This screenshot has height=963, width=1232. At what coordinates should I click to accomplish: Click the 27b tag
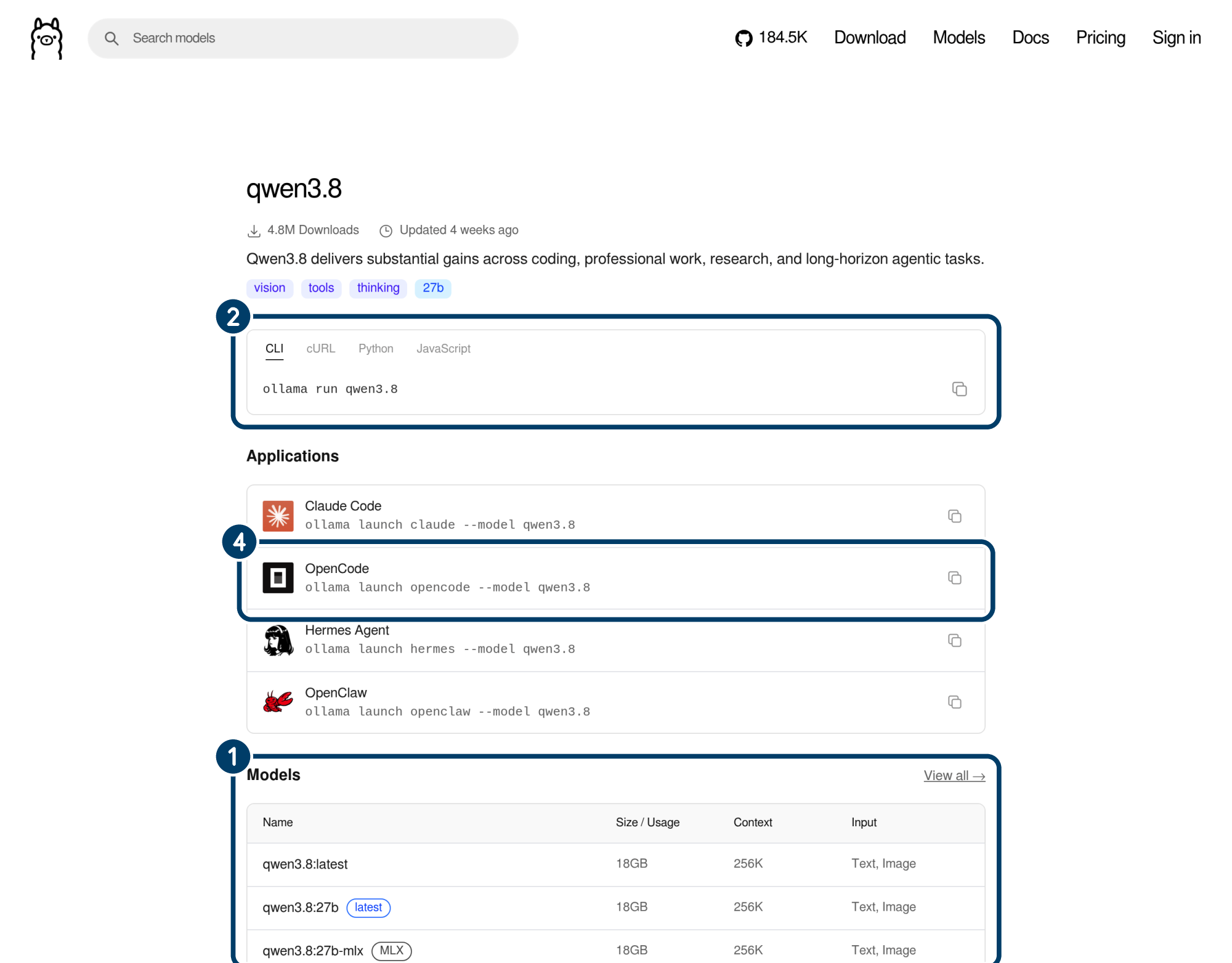(x=433, y=288)
